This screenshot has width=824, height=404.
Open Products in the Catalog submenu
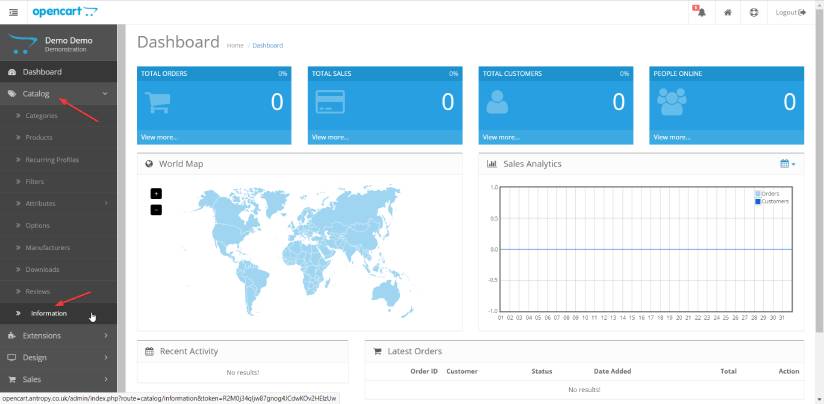[39, 138]
